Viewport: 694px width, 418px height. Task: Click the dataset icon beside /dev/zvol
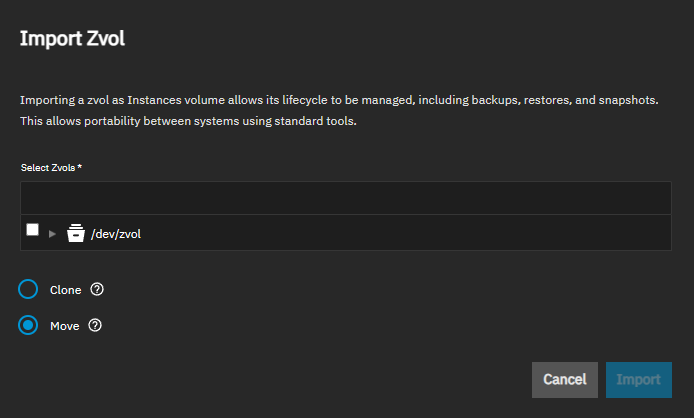pyautogui.click(x=75, y=233)
